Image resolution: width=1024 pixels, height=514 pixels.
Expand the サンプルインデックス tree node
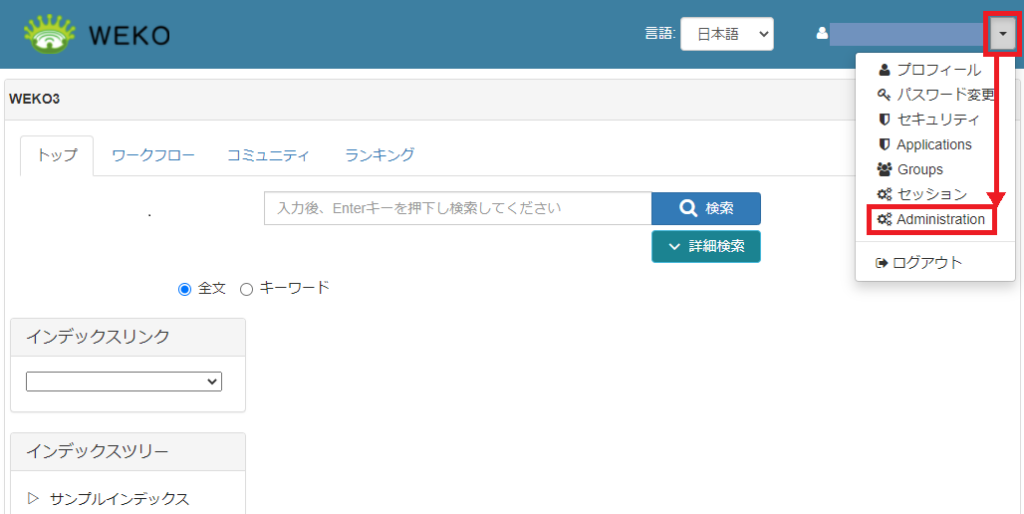point(32,498)
